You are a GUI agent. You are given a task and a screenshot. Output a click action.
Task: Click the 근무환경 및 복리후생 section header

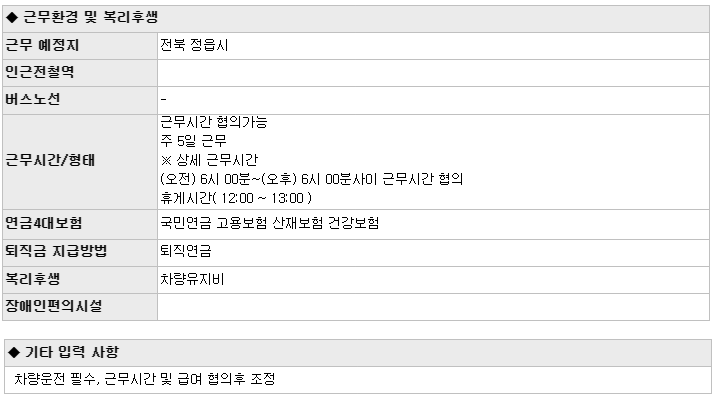tap(356, 19)
